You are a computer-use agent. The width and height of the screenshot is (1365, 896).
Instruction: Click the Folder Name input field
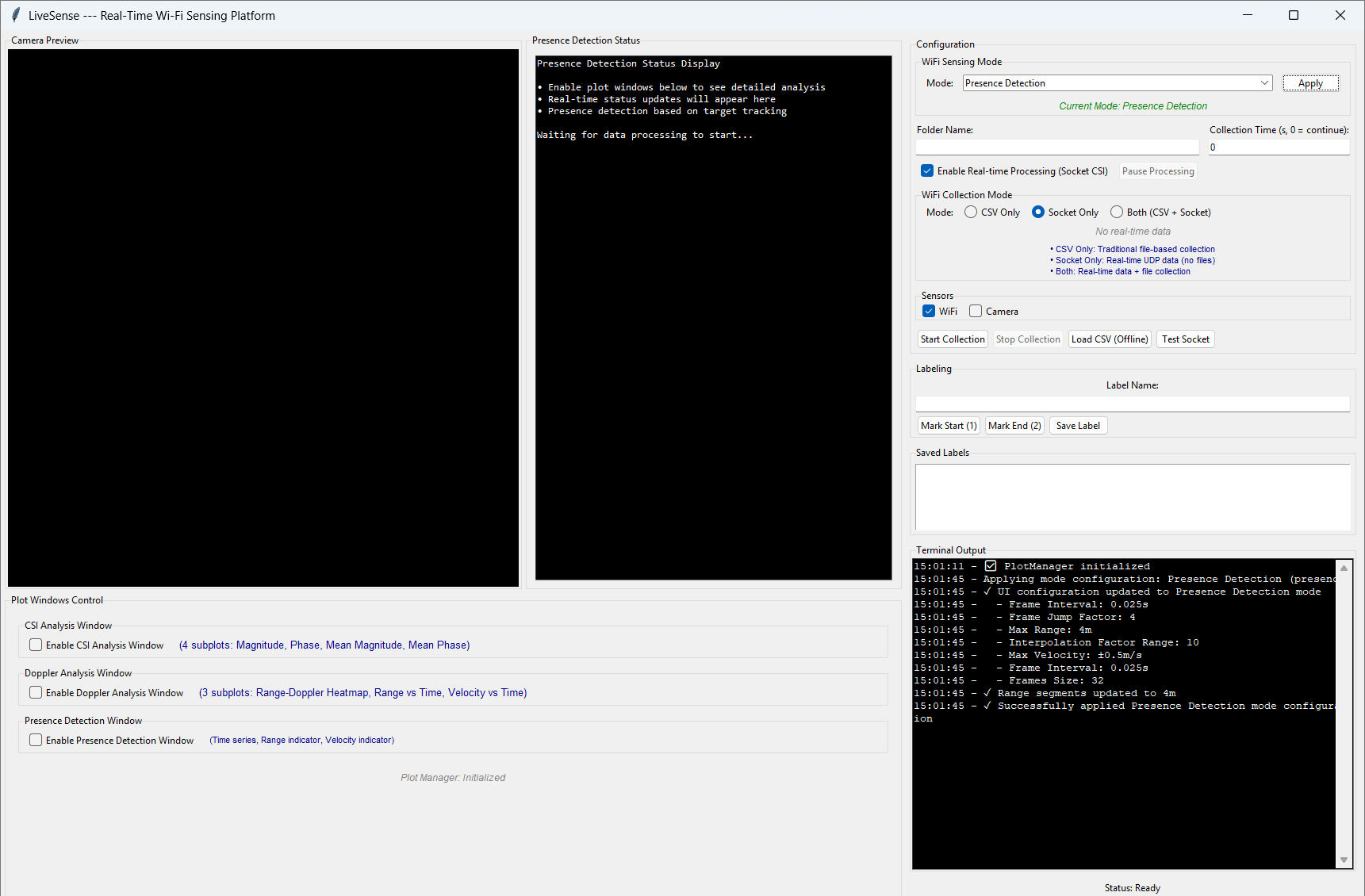click(x=1056, y=147)
